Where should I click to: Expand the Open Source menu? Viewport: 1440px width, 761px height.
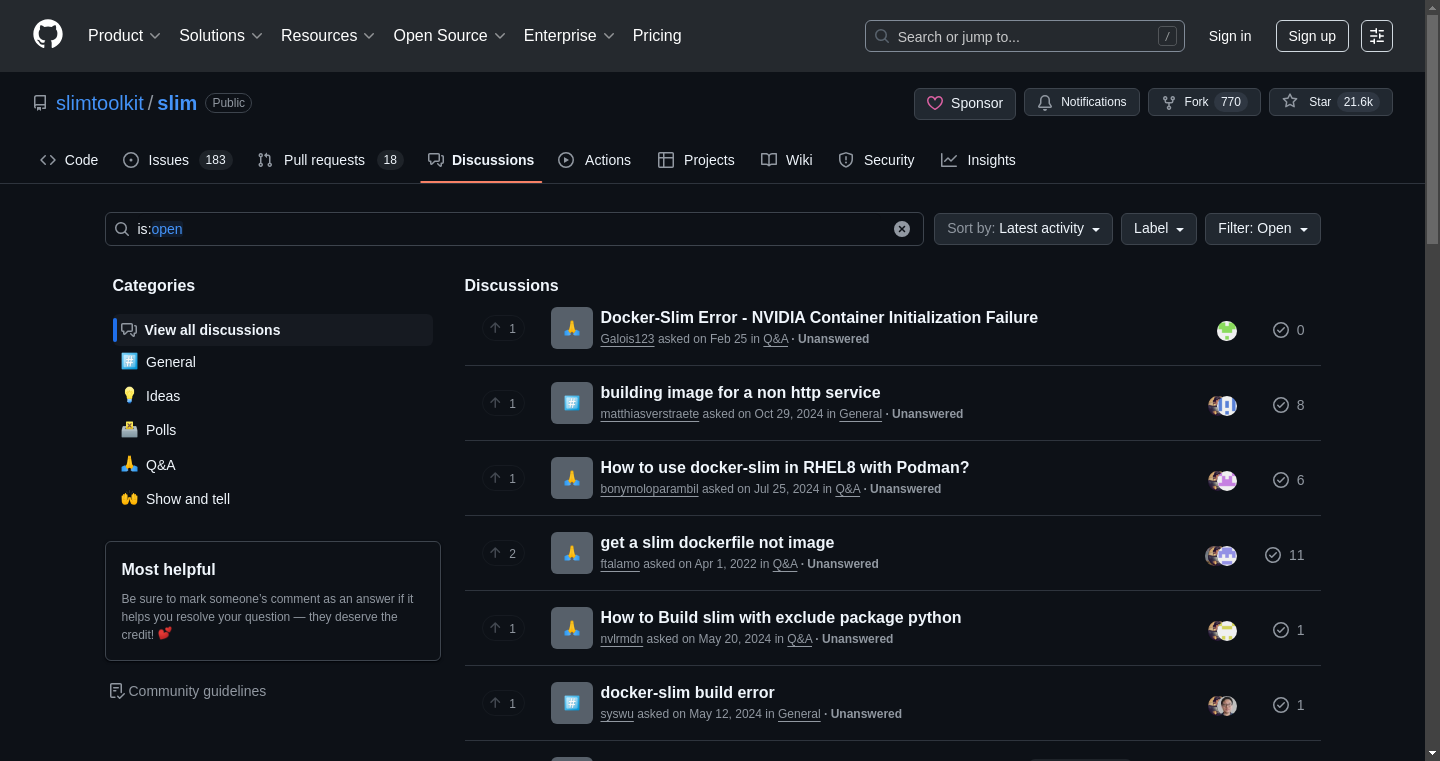pyautogui.click(x=450, y=36)
